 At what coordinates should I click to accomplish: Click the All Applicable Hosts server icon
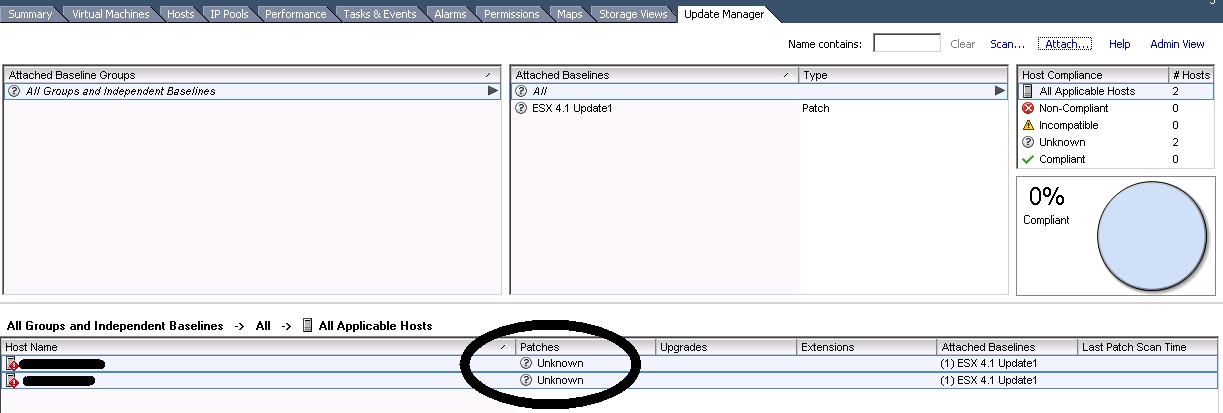point(1028,91)
